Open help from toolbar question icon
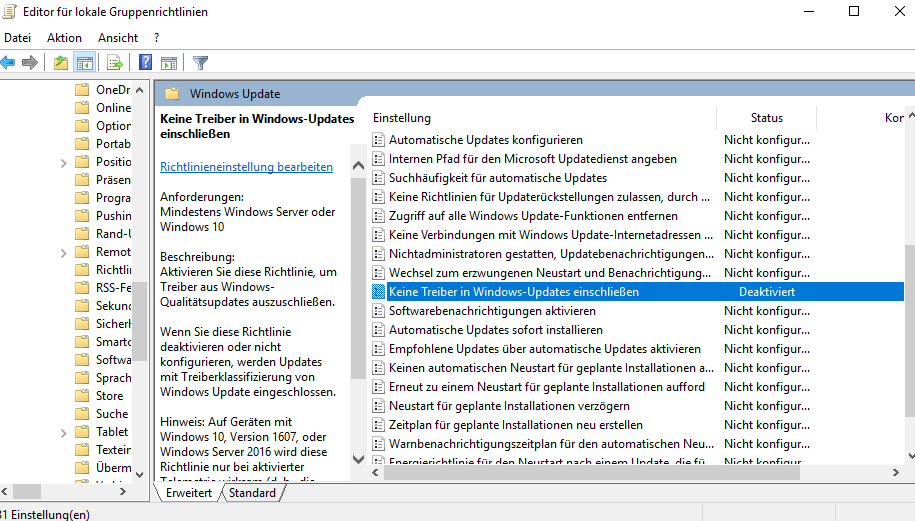Image resolution: width=915 pixels, height=521 pixels. 145,62
